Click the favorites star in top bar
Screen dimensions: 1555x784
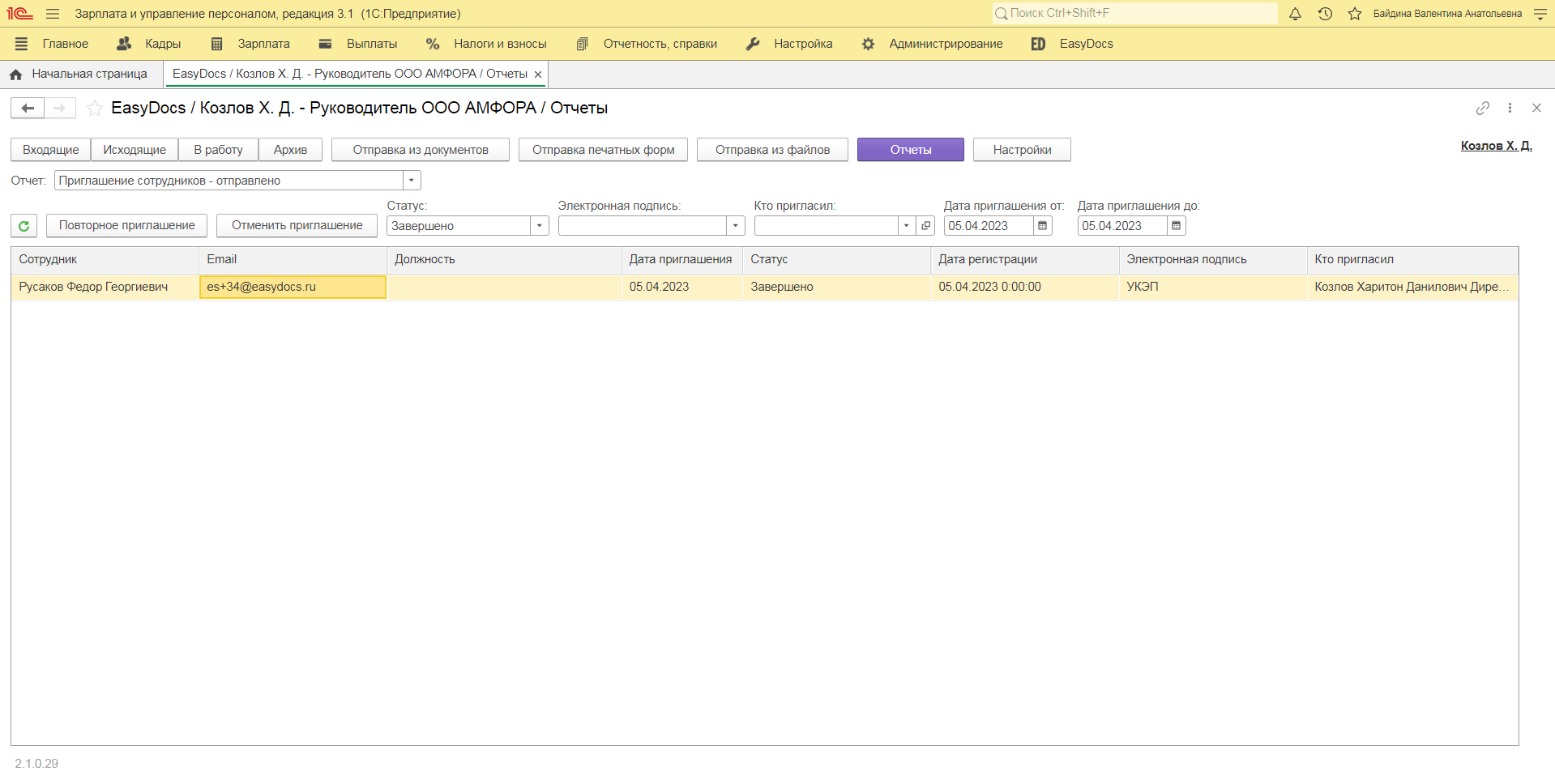click(1354, 14)
